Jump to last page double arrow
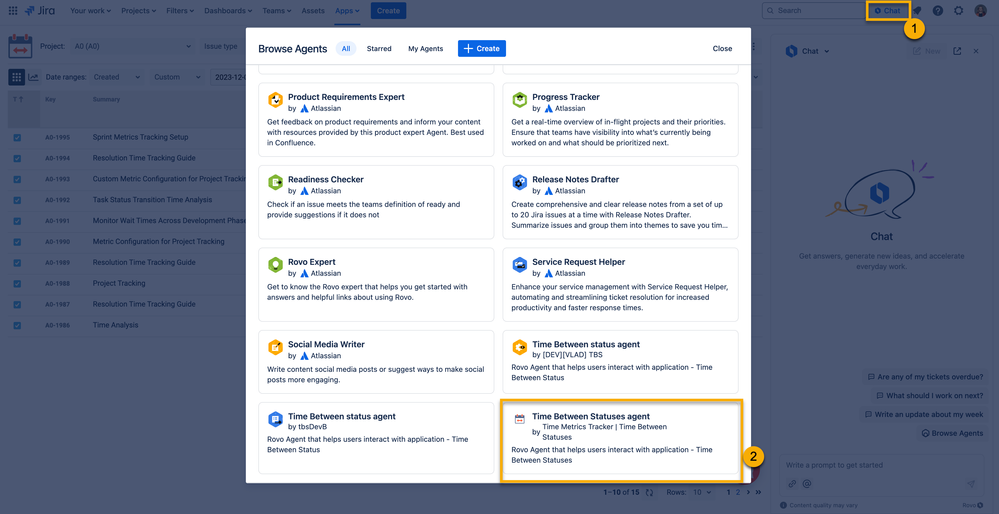The height and width of the screenshot is (514, 999). [758, 492]
